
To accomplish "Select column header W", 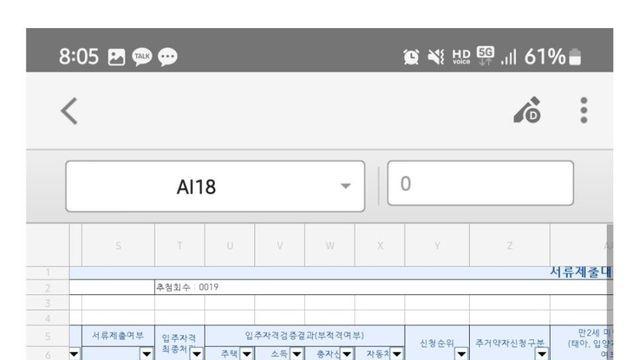I will [330, 245].
